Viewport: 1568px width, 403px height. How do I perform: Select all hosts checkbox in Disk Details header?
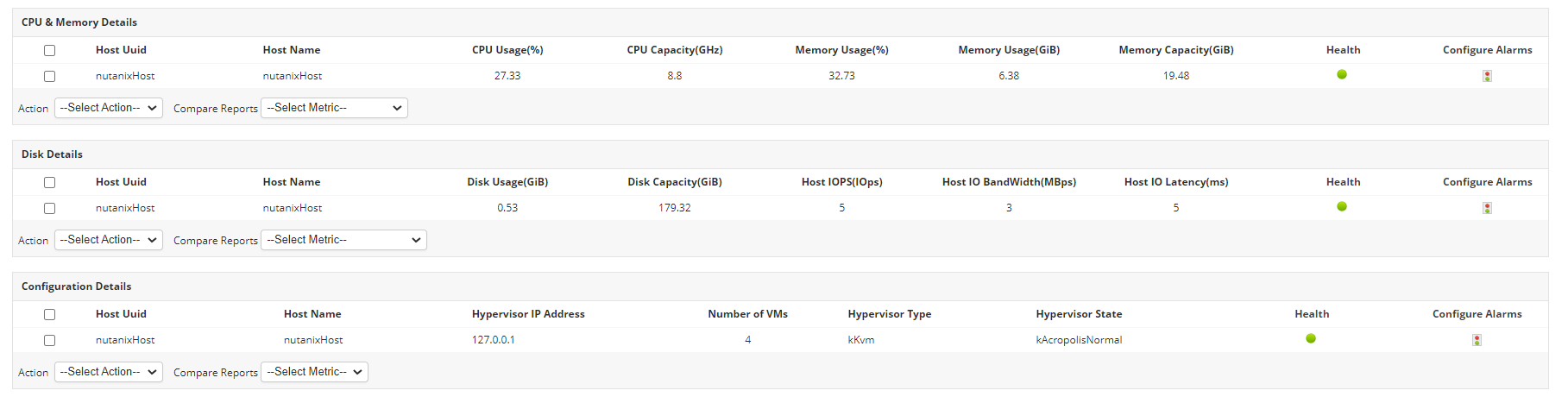pos(50,182)
